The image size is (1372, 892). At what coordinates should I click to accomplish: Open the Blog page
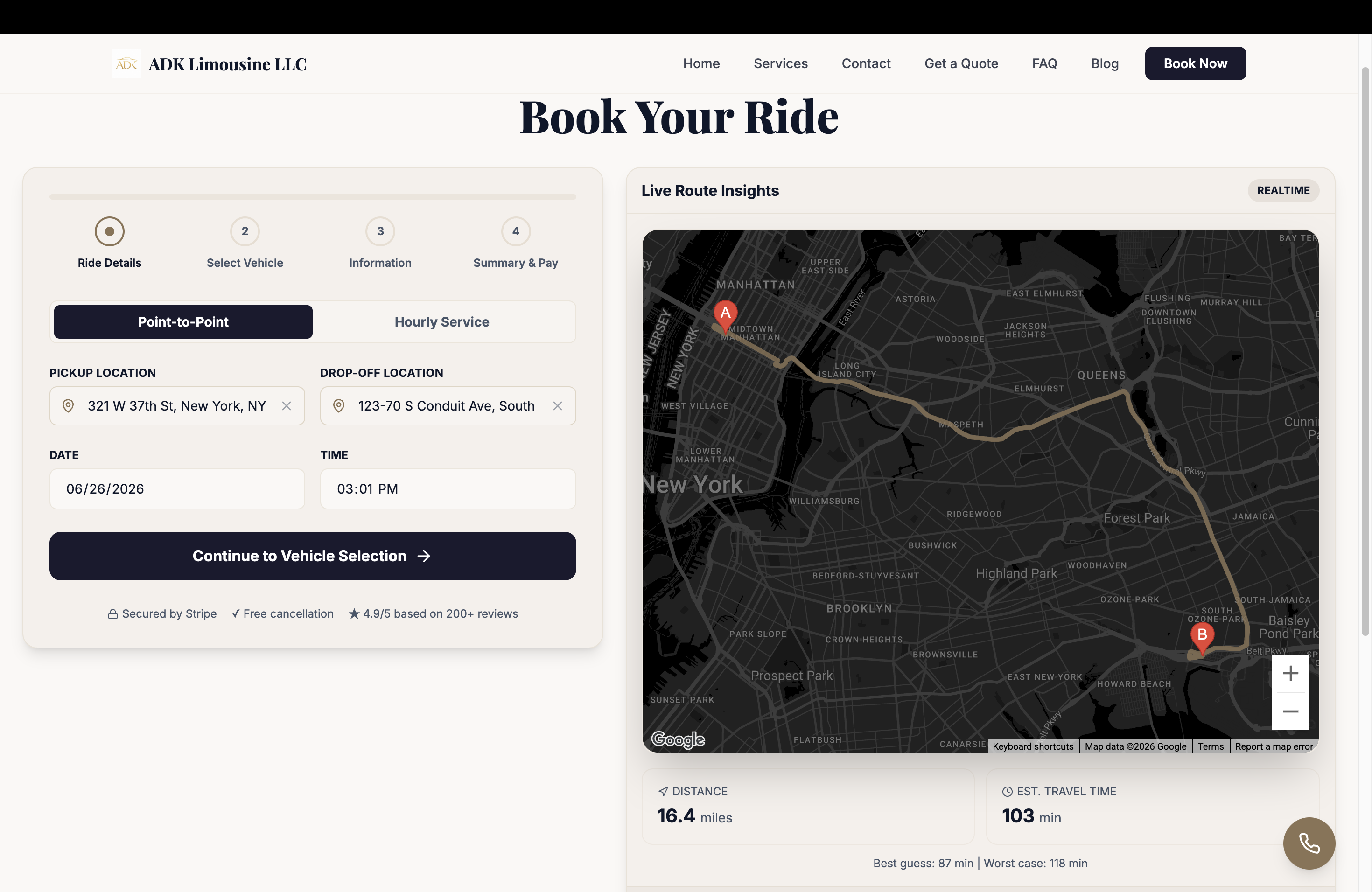(1105, 63)
